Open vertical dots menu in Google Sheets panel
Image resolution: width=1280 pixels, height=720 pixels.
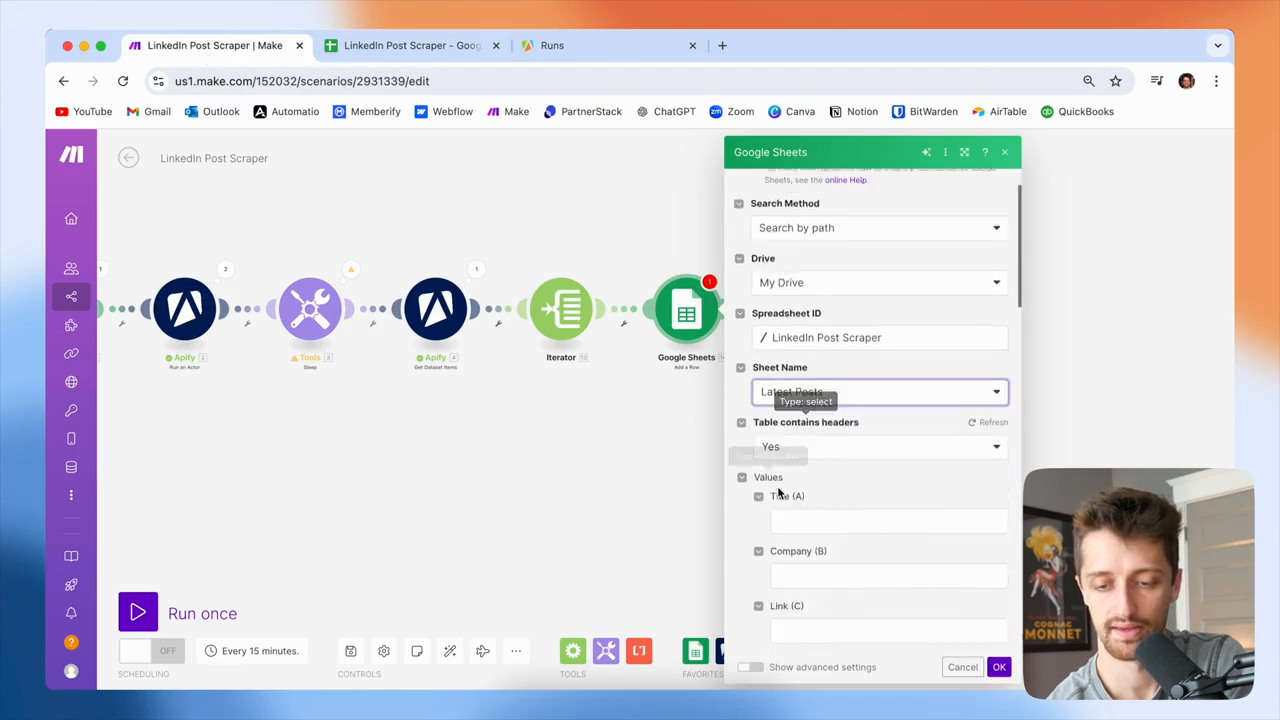[x=945, y=152]
